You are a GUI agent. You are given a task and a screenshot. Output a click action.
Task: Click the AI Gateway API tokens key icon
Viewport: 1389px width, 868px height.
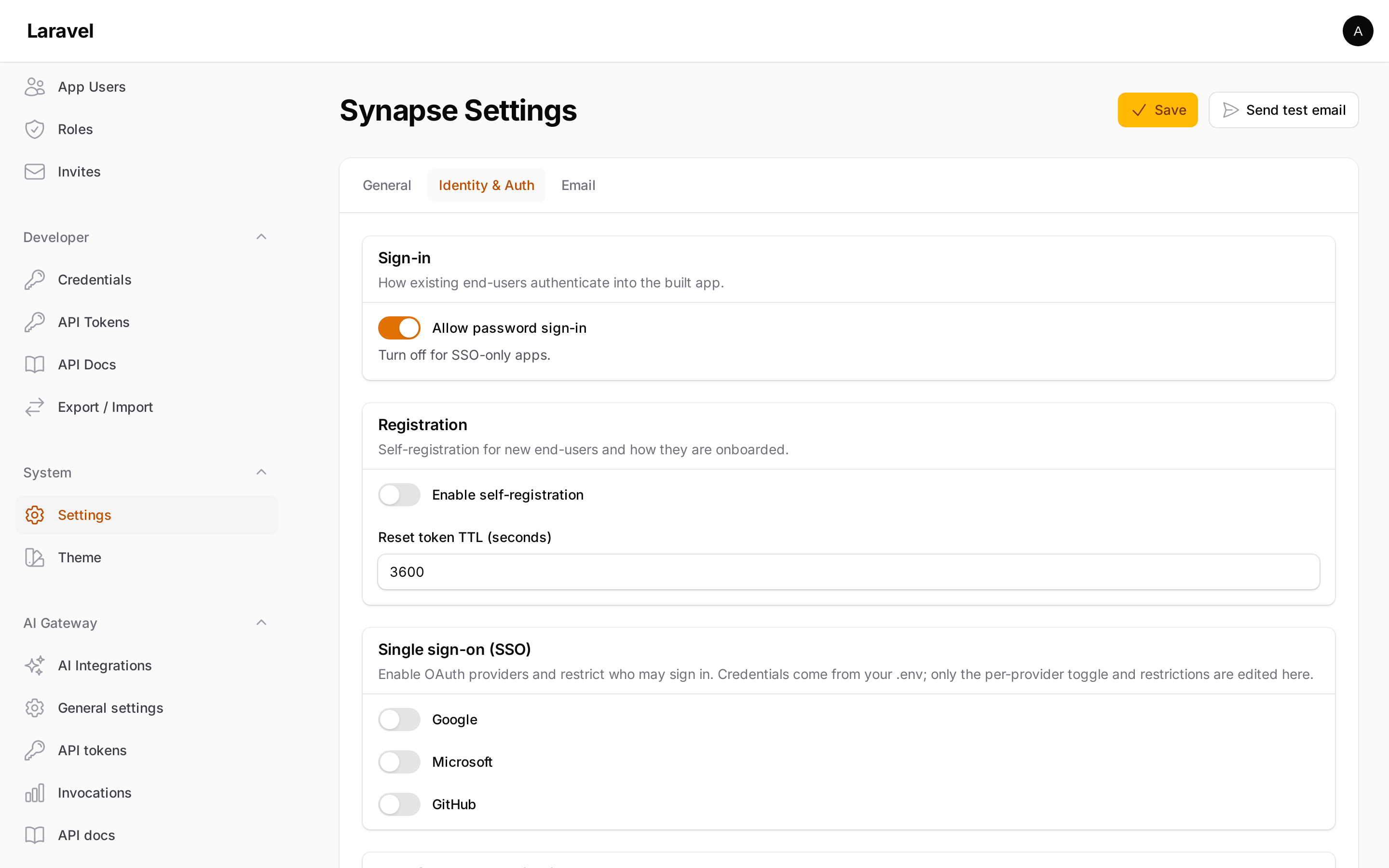pyautogui.click(x=34, y=750)
